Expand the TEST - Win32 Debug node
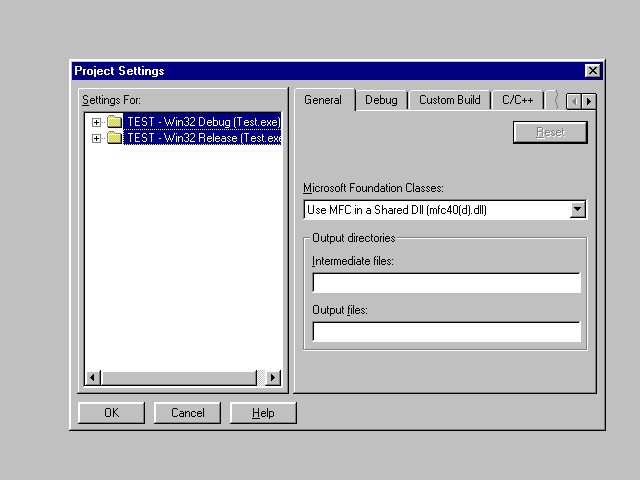This screenshot has width=640, height=480. (x=97, y=122)
